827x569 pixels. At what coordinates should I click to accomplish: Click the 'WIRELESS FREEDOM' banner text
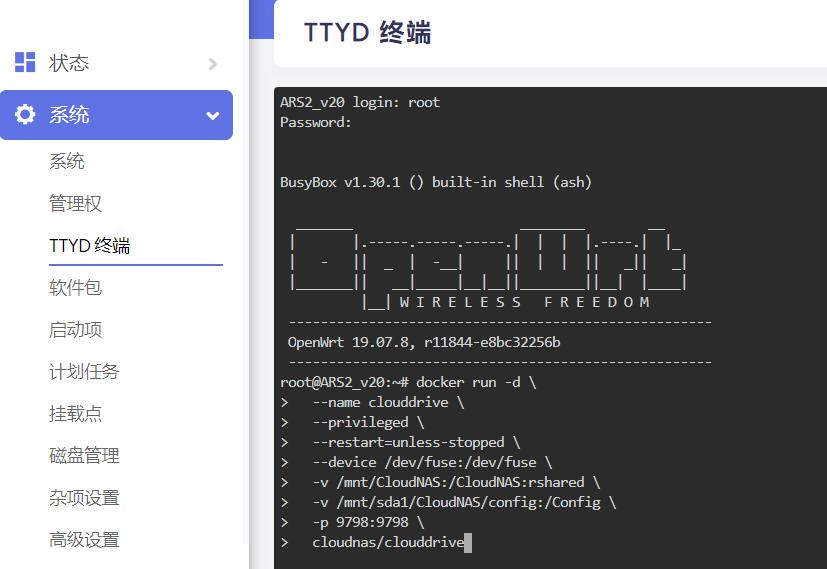pyautogui.click(x=524, y=302)
